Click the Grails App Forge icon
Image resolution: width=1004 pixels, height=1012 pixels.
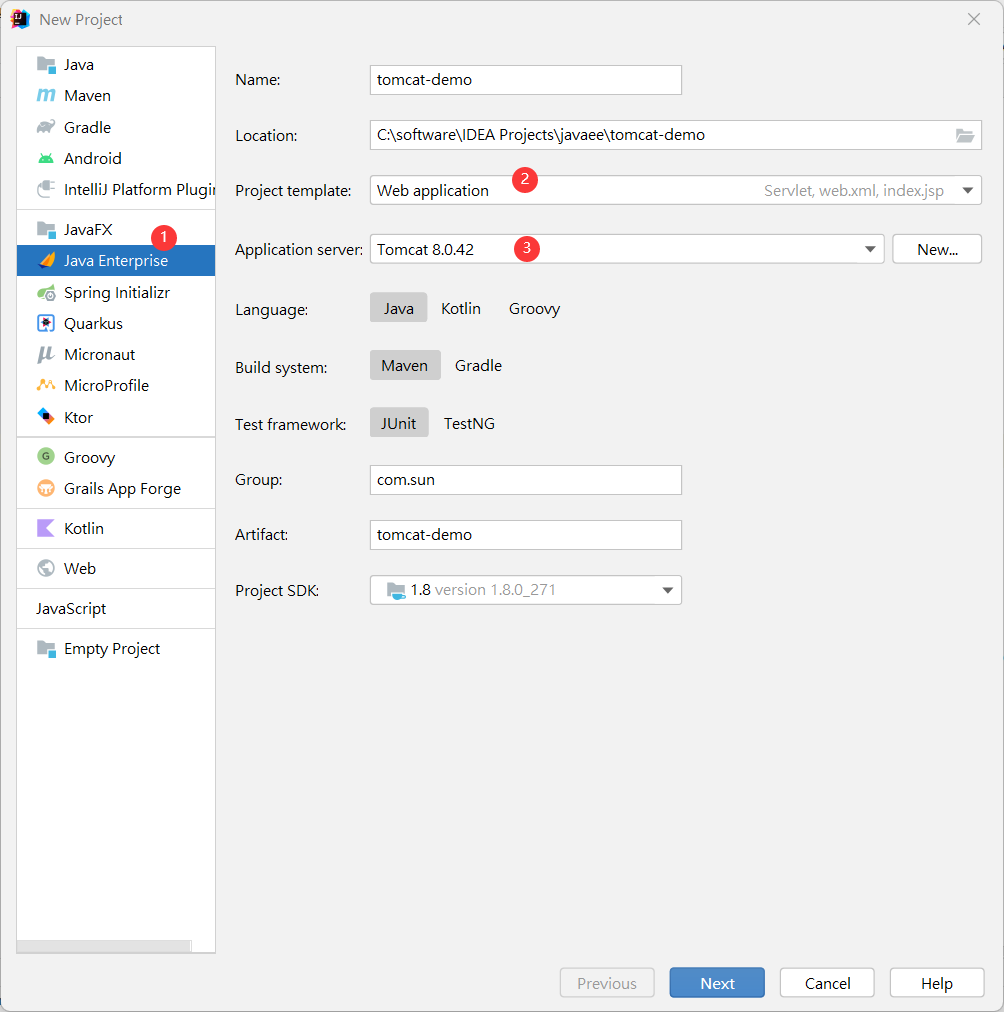click(x=46, y=488)
